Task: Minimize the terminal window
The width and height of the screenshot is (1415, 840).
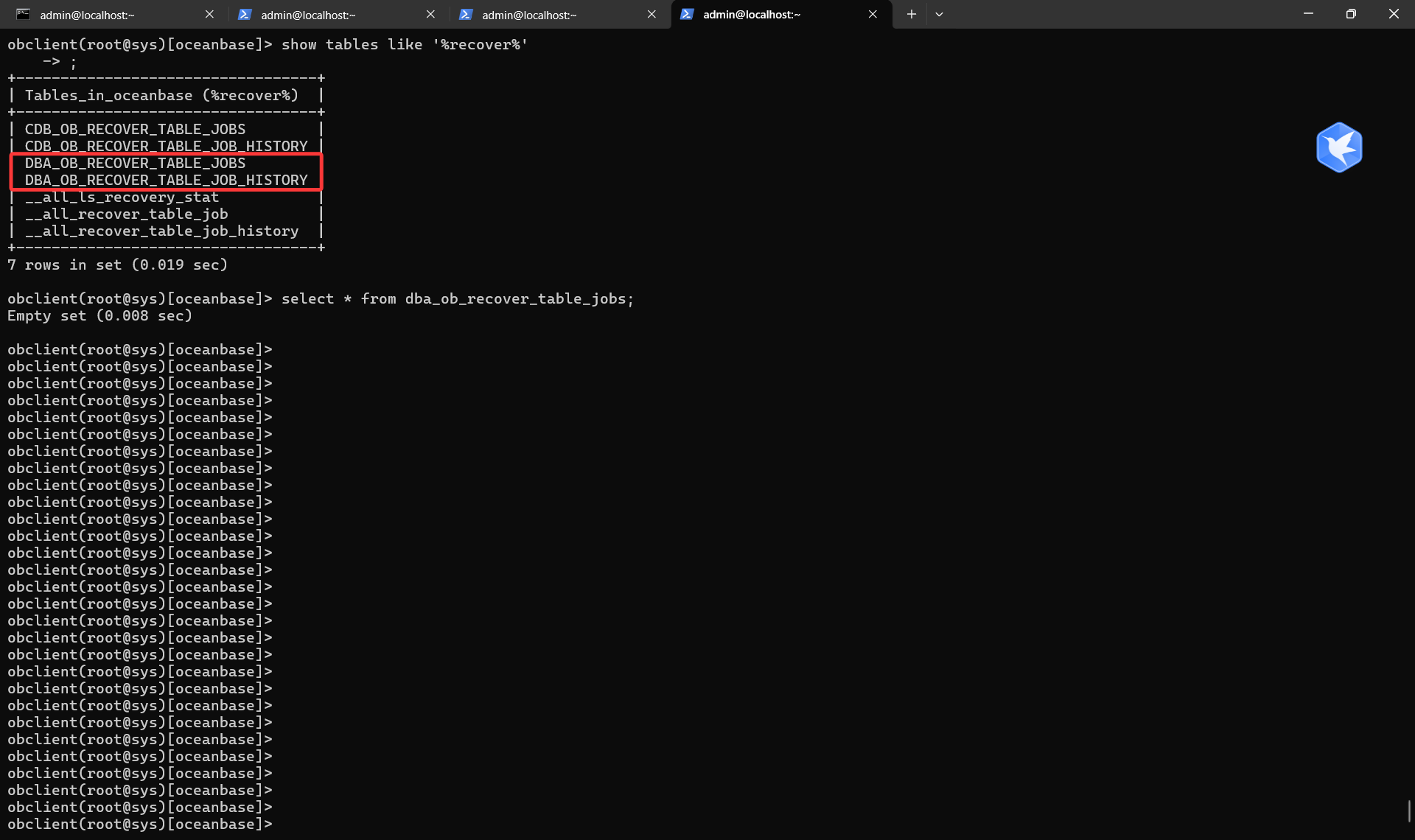Action: coord(1308,14)
